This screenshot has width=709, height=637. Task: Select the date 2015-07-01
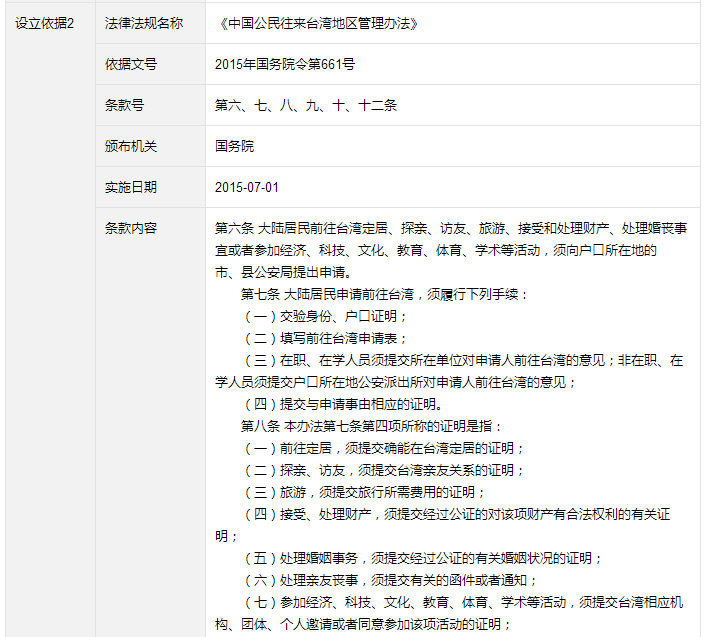(x=247, y=187)
